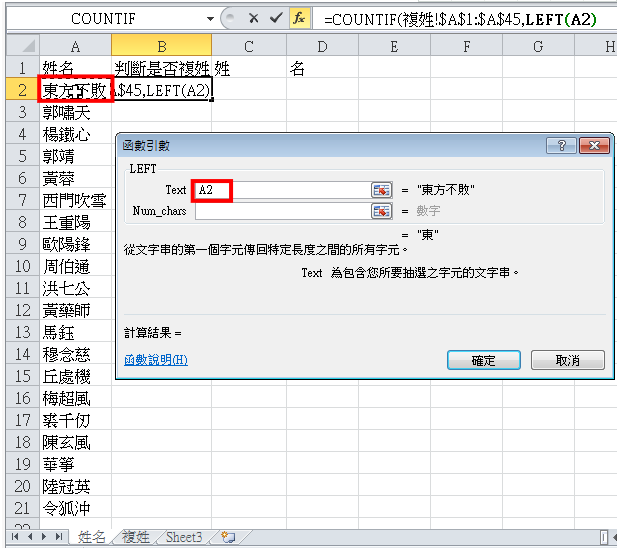Select column E header
The width and height of the screenshot is (638, 556).
coord(394,46)
